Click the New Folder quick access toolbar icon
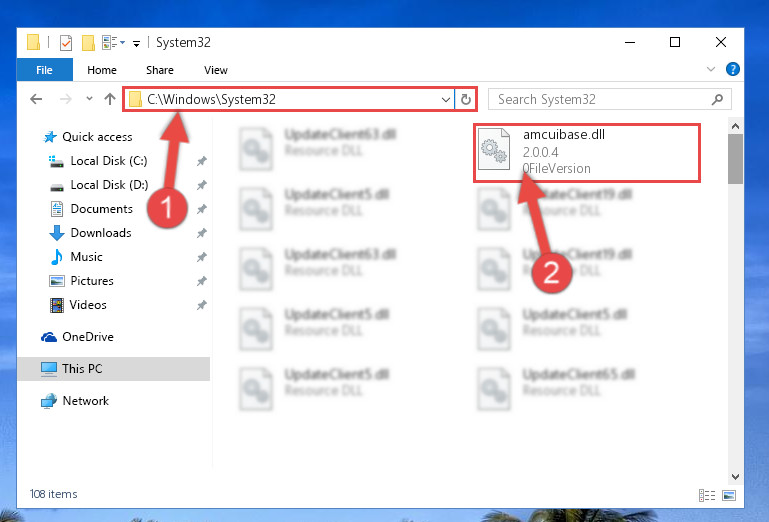 [88, 43]
